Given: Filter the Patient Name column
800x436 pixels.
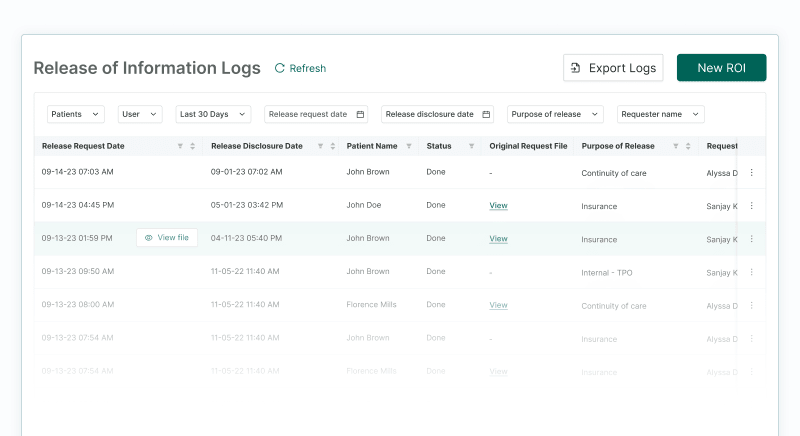Looking at the screenshot, I should tap(409, 146).
